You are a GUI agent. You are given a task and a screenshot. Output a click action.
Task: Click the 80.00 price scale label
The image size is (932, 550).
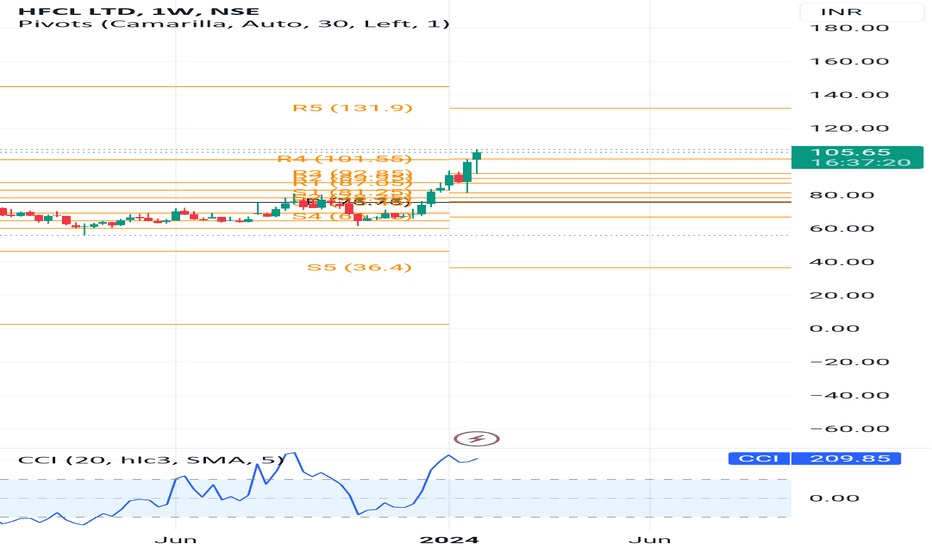[x=842, y=195]
